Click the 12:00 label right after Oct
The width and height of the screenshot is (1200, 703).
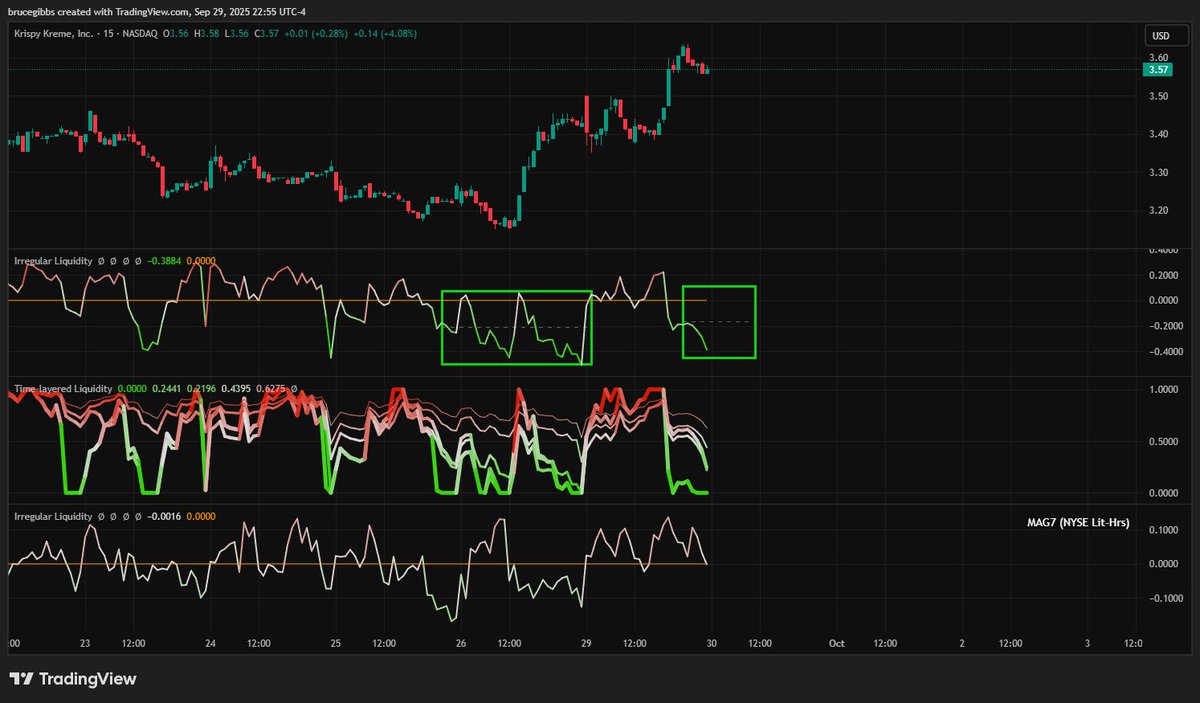click(x=884, y=644)
